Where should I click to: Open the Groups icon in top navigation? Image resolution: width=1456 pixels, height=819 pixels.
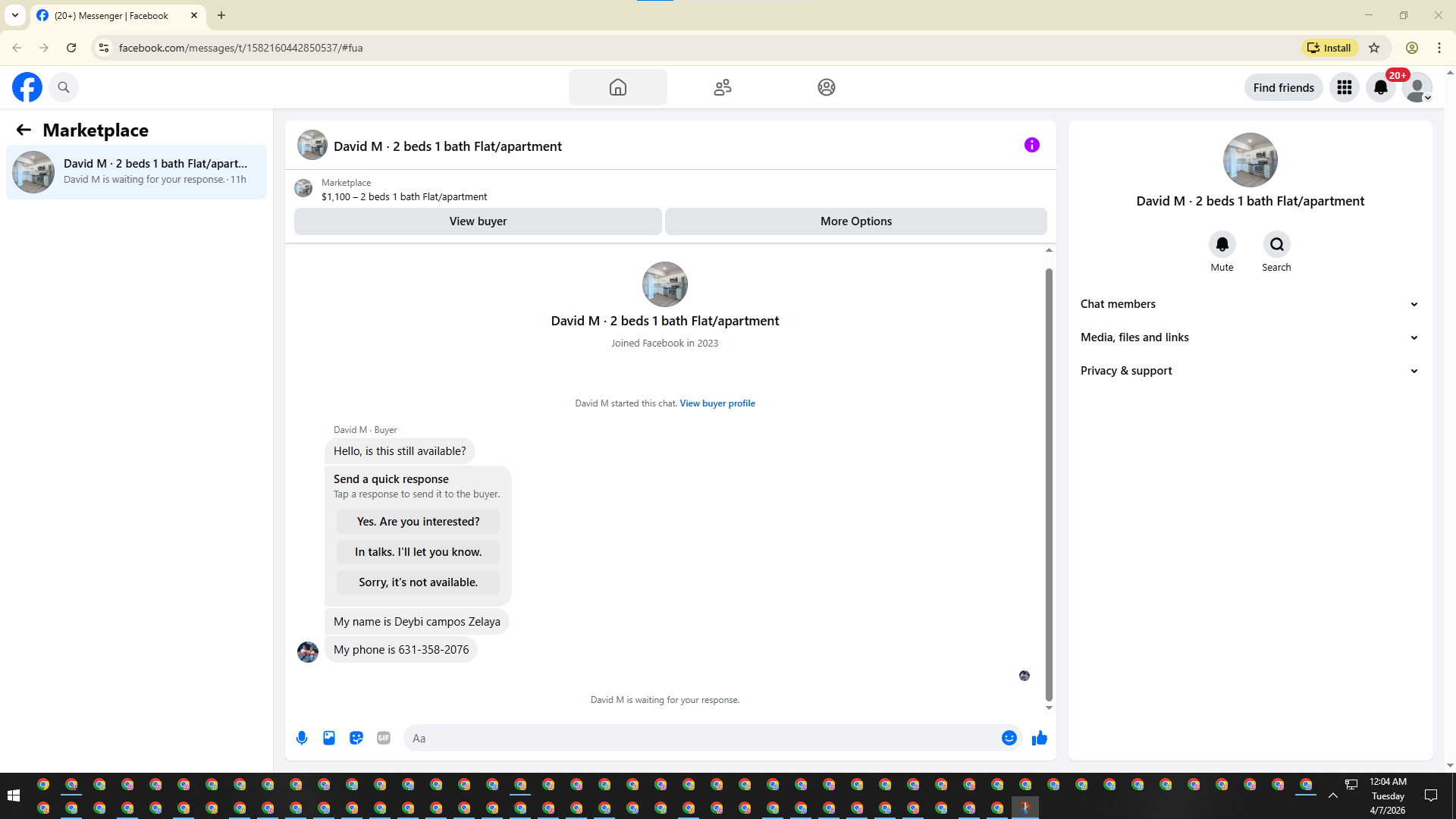click(x=827, y=87)
